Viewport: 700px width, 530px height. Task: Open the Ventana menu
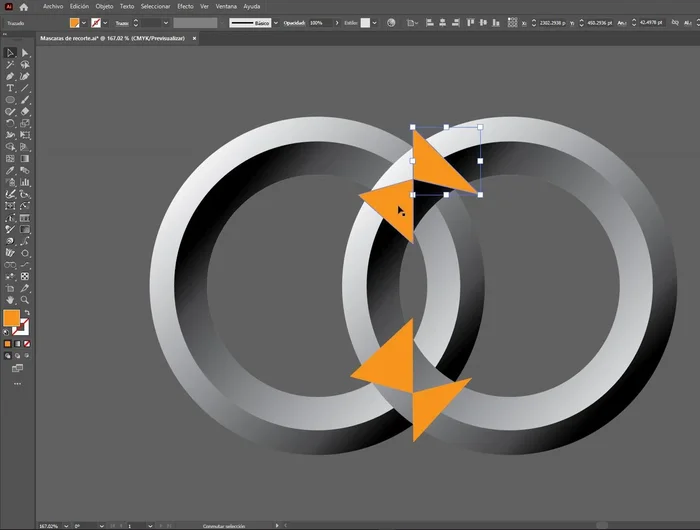point(226,7)
